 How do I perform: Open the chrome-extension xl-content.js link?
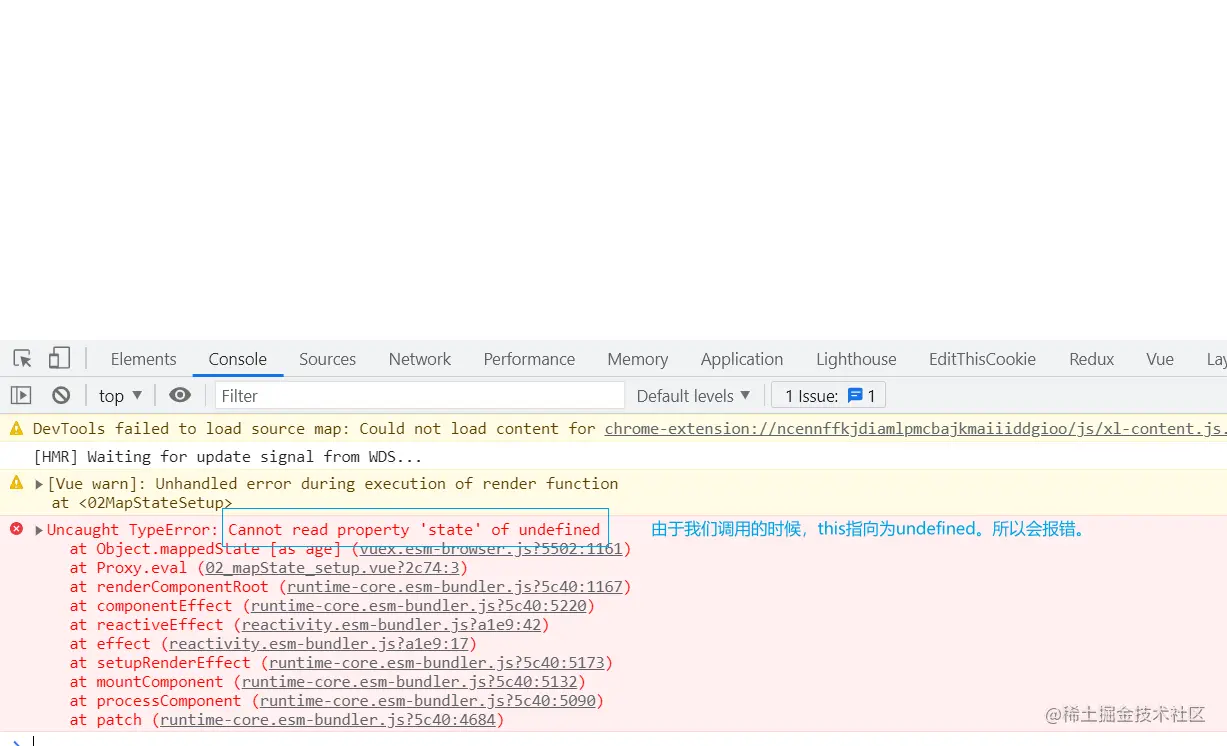tap(915, 428)
